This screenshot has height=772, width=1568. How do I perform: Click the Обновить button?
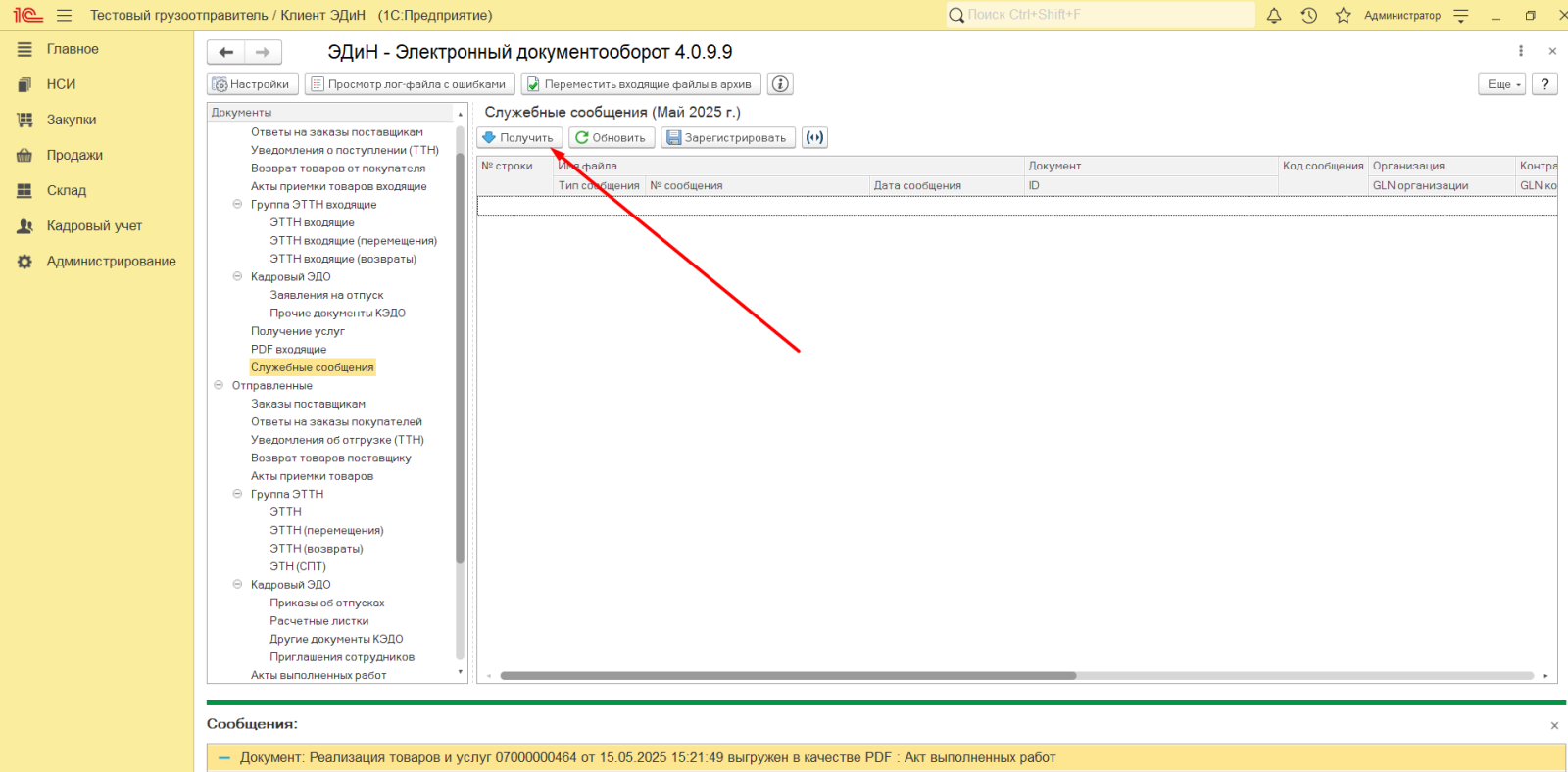[612, 137]
